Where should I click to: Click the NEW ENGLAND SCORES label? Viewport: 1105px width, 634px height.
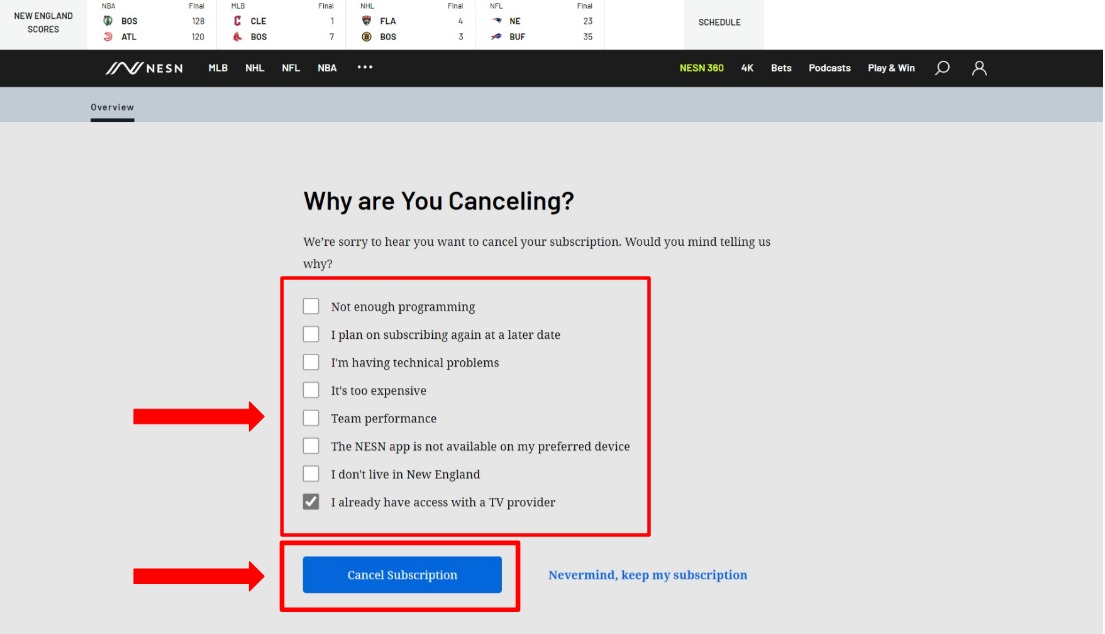point(43,23)
